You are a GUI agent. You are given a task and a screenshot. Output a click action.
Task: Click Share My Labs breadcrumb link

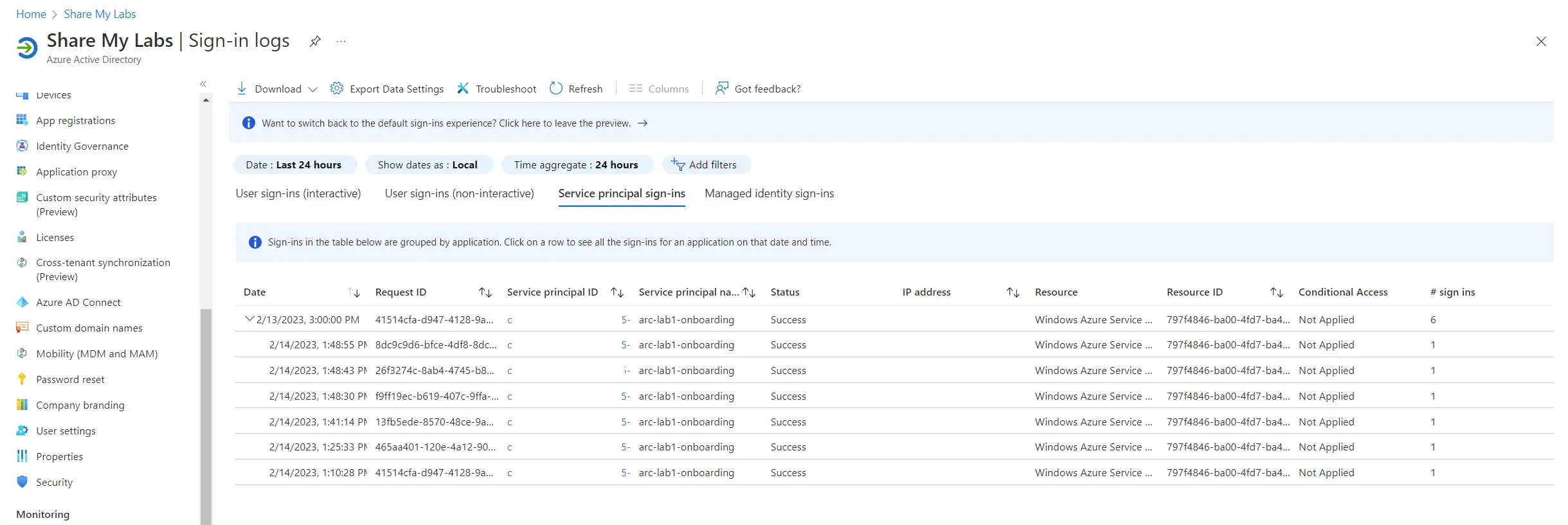click(x=100, y=14)
